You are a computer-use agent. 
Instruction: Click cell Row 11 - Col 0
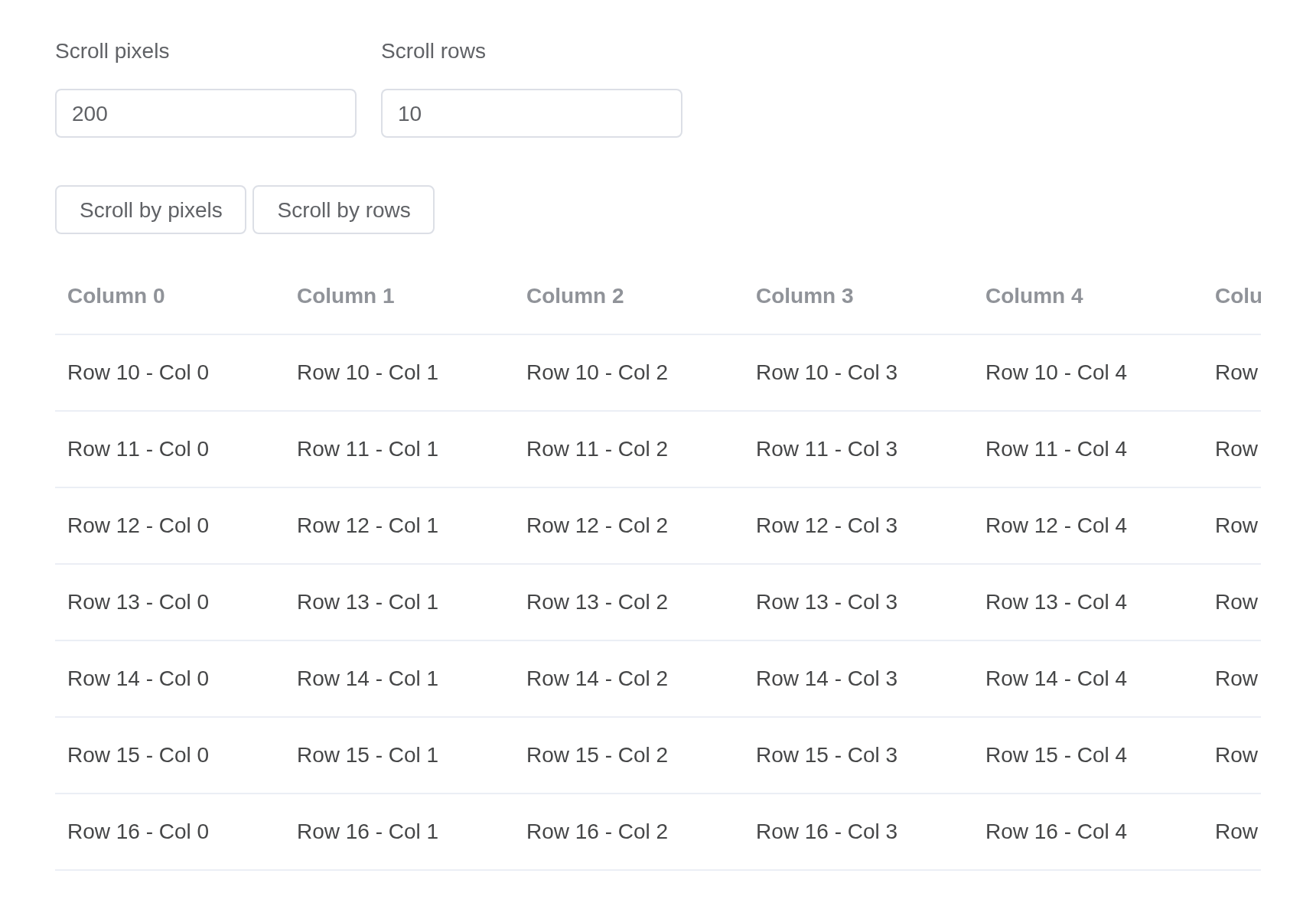(170, 449)
